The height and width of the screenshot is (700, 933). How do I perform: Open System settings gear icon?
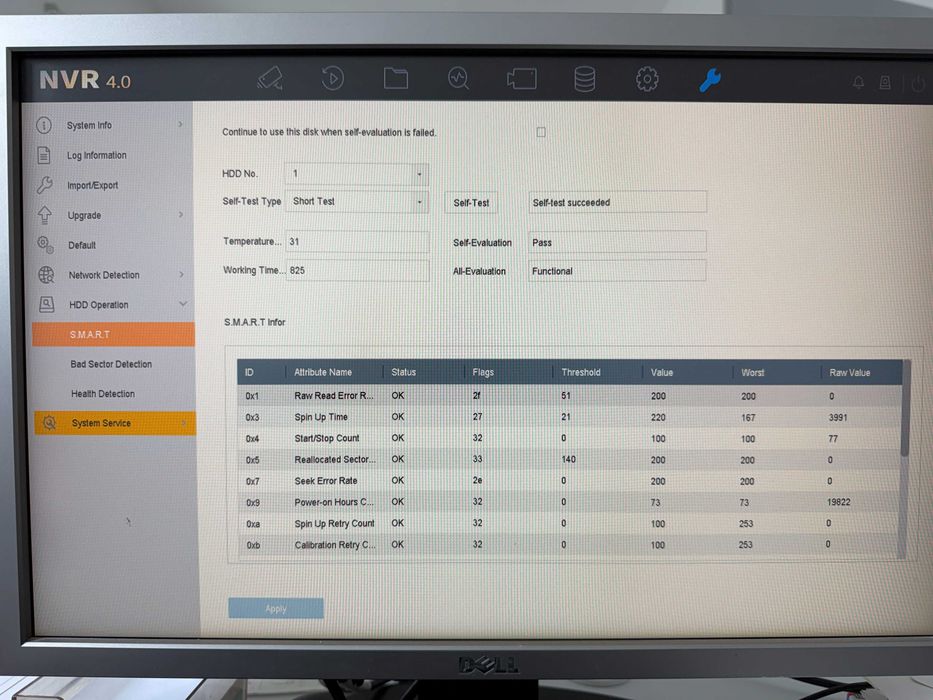(x=647, y=79)
